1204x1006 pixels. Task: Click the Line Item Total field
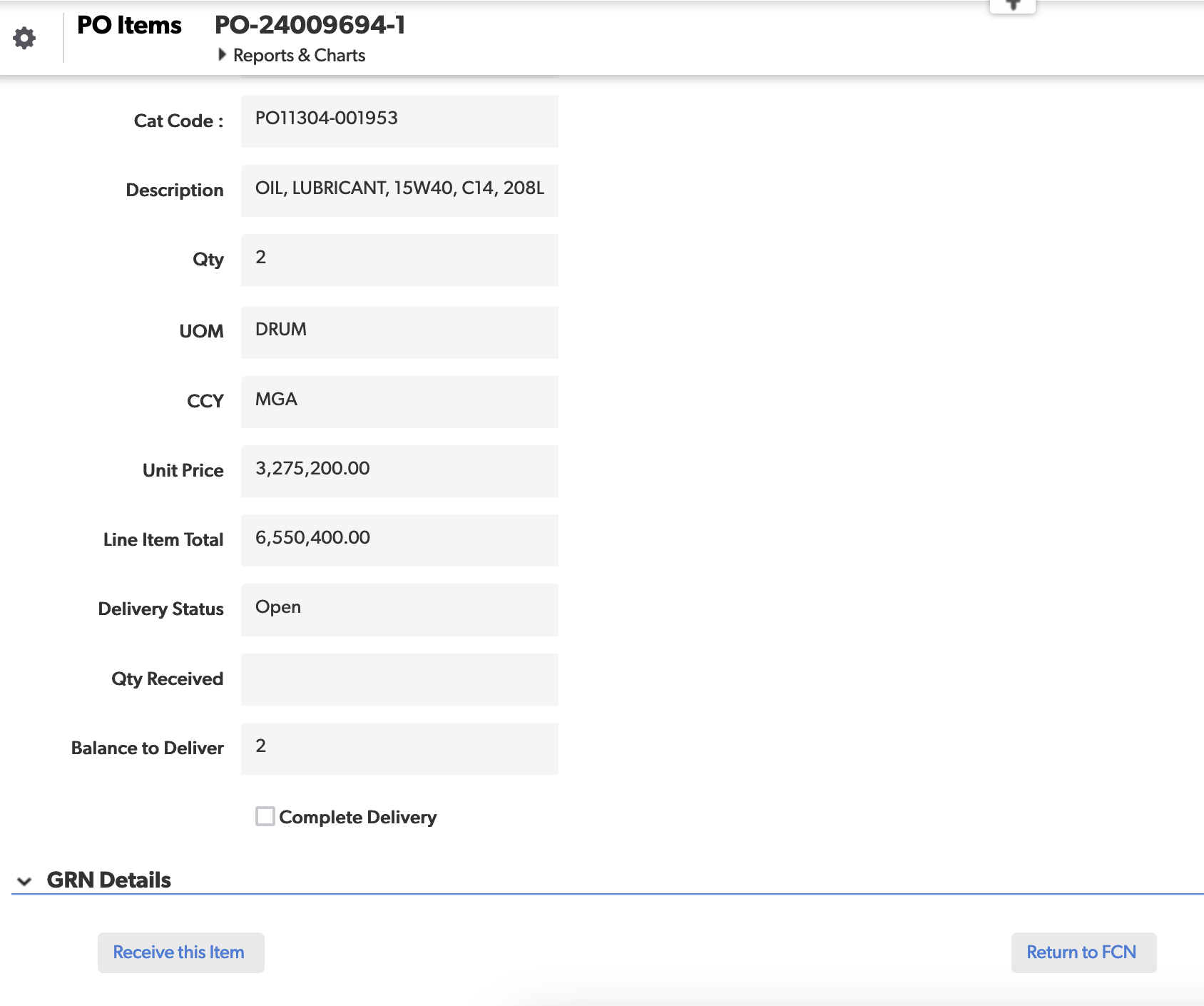pyautogui.click(x=399, y=540)
